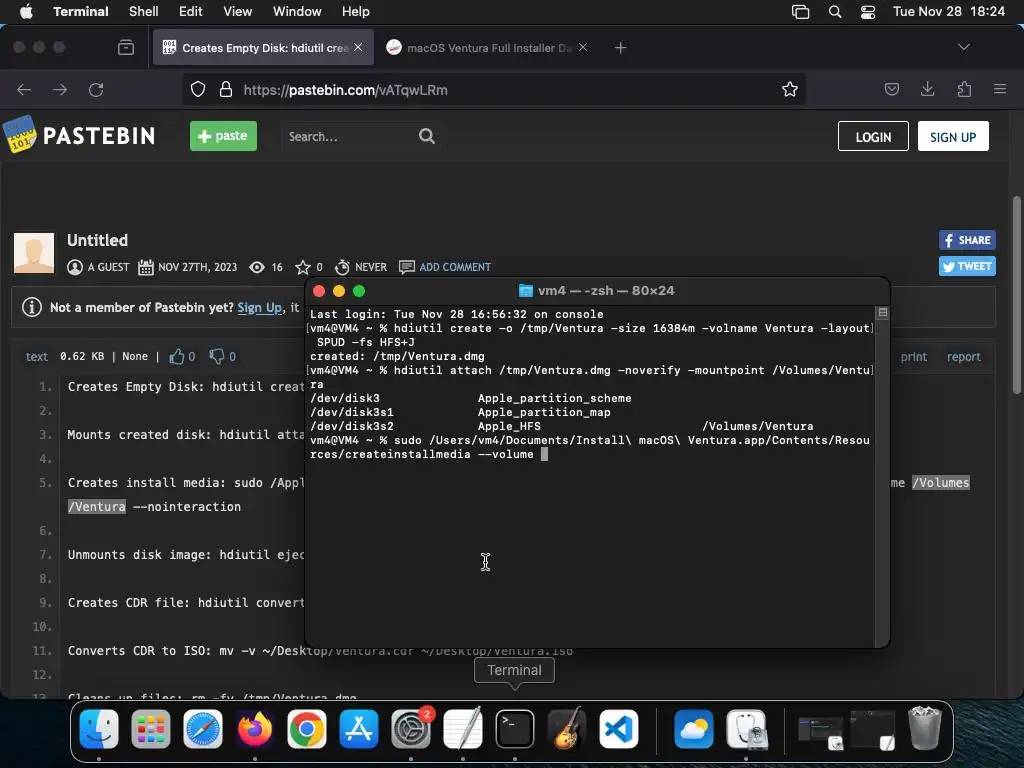The image size is (1024, 768).
Task: Open the Save to Pocket icon
Action: [891, 89]
